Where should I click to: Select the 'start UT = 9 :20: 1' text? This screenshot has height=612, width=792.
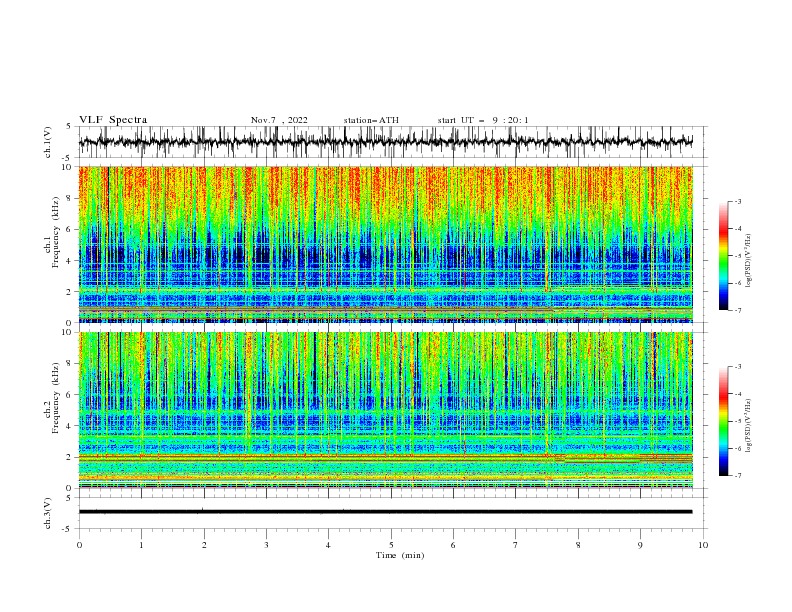tap(483, 120)
